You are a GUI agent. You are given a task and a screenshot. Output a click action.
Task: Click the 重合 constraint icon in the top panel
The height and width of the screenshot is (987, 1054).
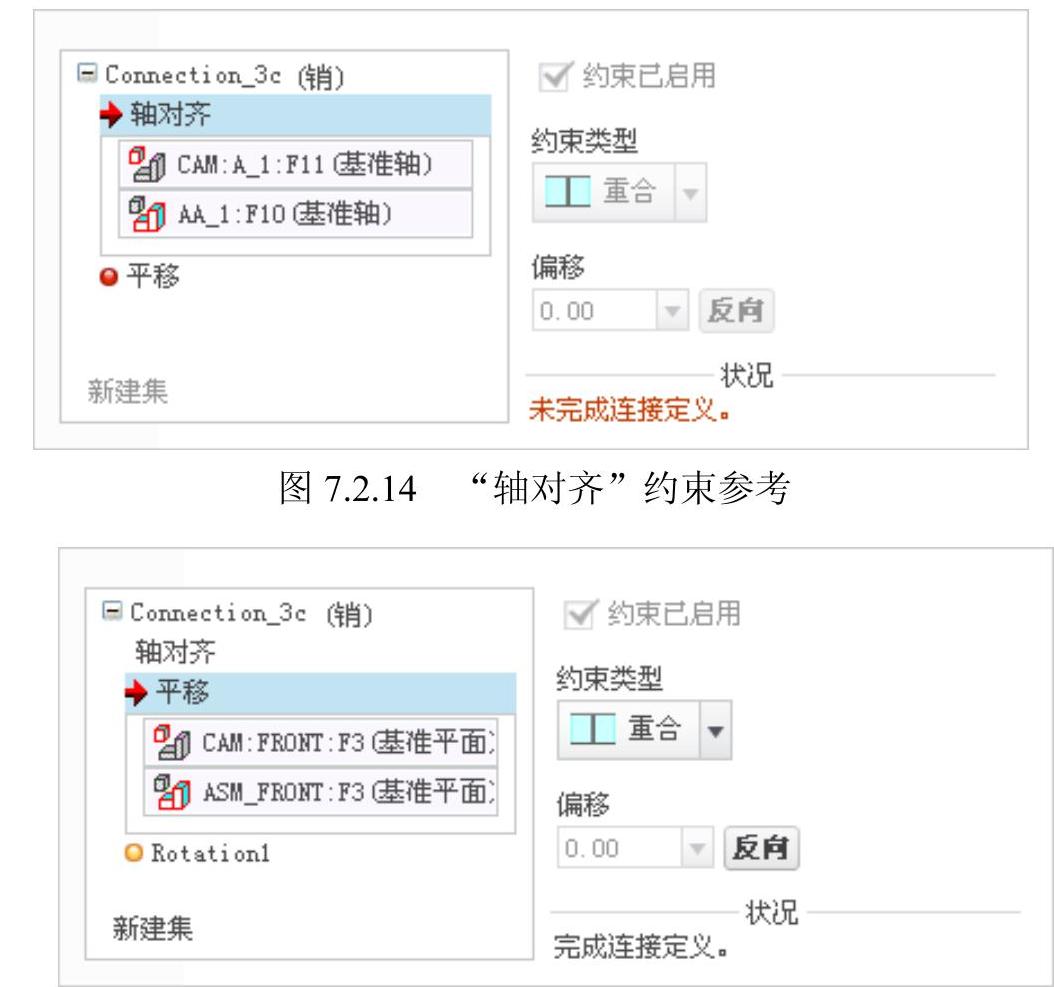tap(567, 192)
